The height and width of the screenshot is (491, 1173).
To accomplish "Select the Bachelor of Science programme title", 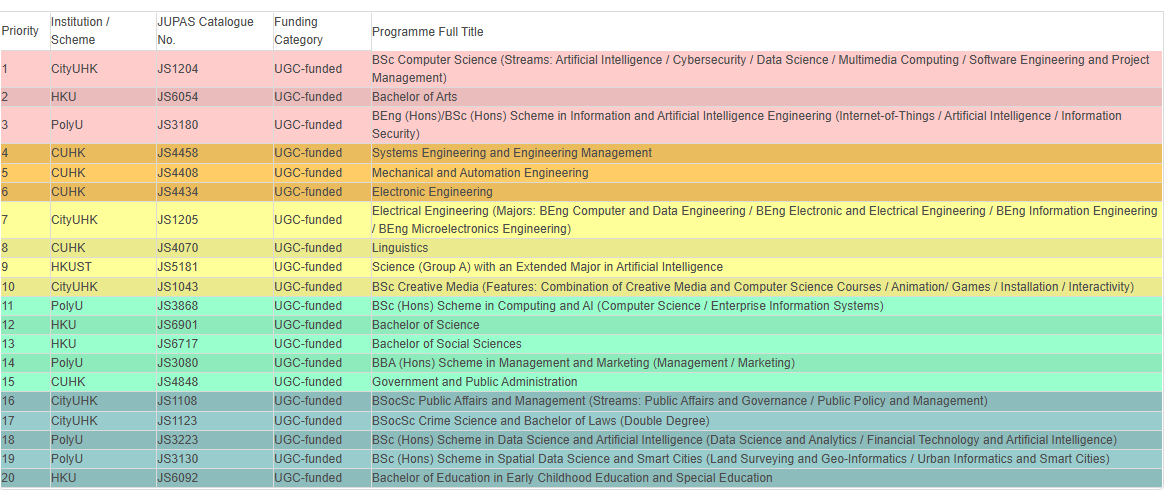I will [426, 325].
